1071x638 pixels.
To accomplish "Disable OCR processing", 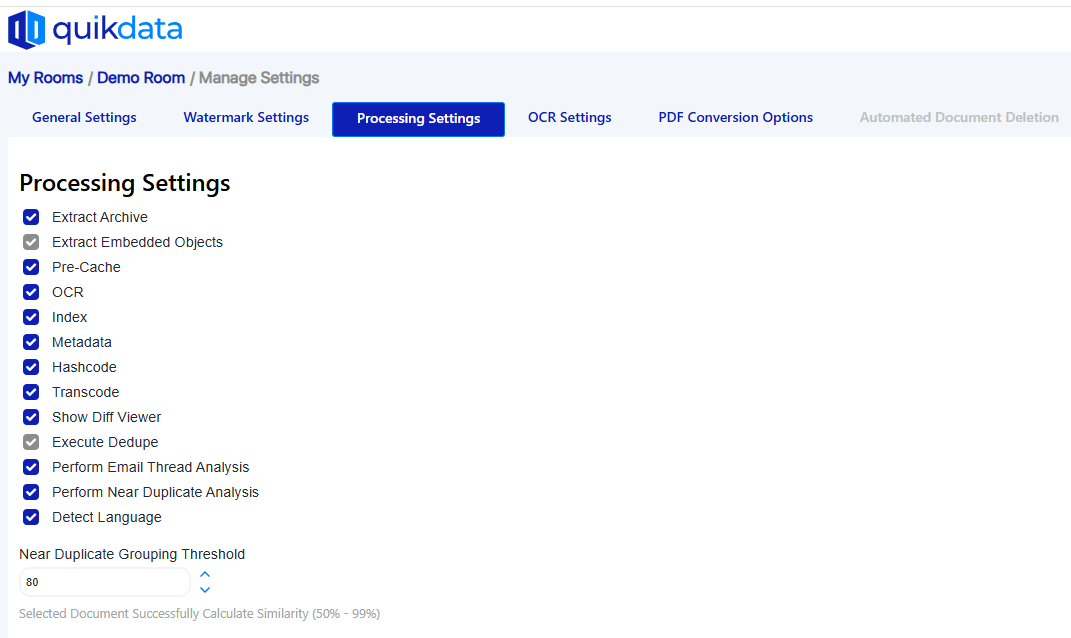I will 30,292.
